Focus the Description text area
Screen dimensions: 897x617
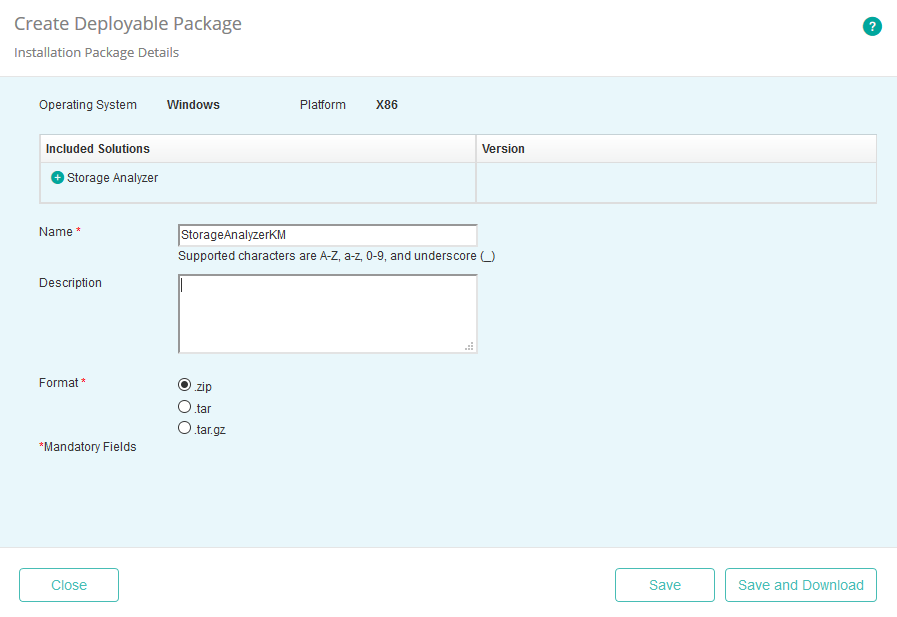(x=327, y=313)
